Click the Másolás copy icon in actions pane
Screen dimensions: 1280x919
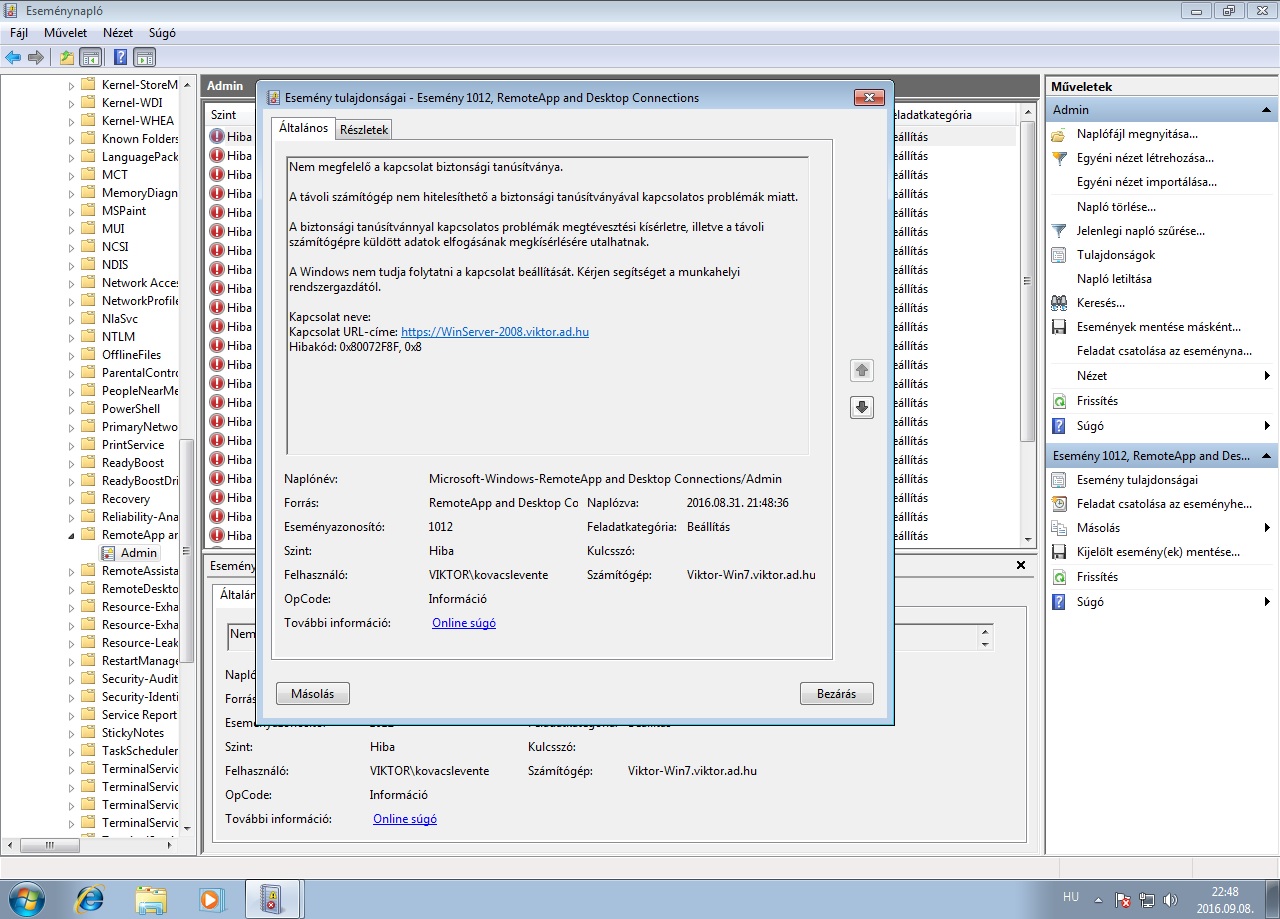[x=1059, y=528]
